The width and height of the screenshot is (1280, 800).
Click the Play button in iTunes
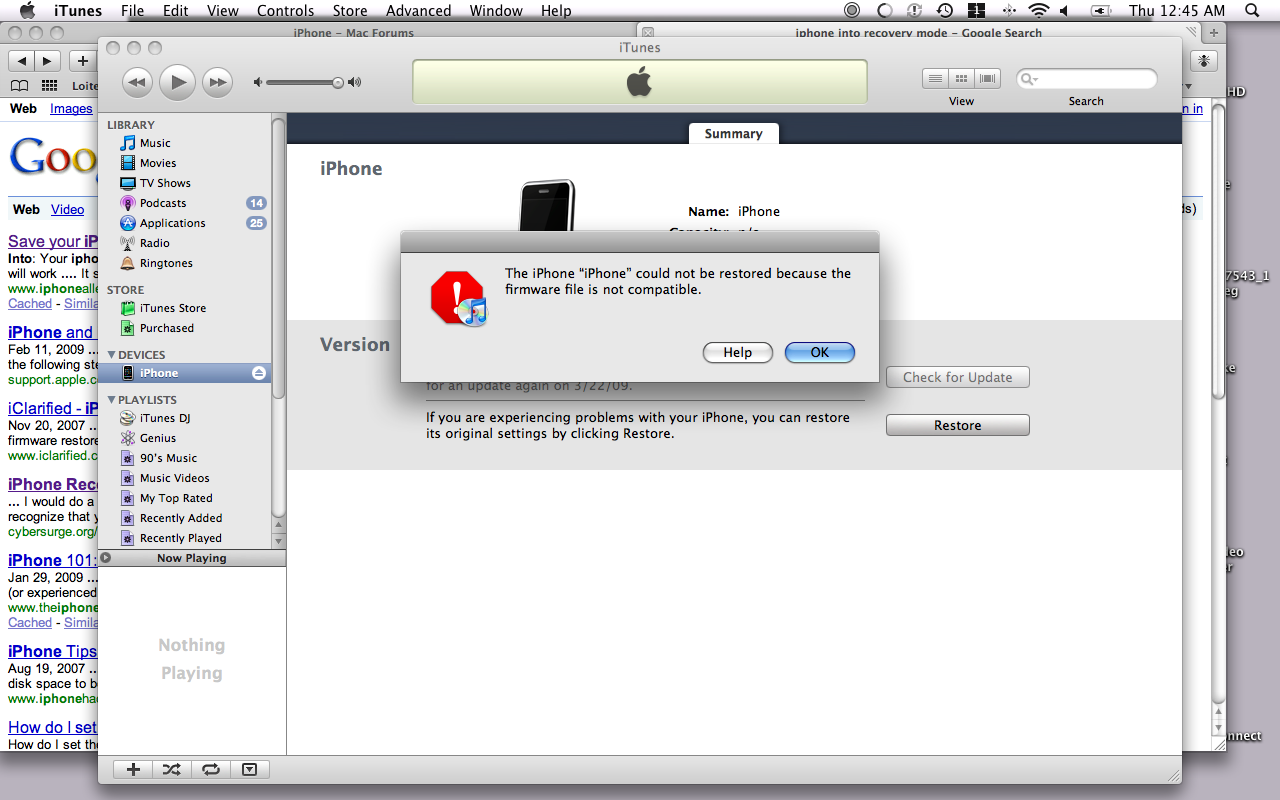tap(178, 82)
